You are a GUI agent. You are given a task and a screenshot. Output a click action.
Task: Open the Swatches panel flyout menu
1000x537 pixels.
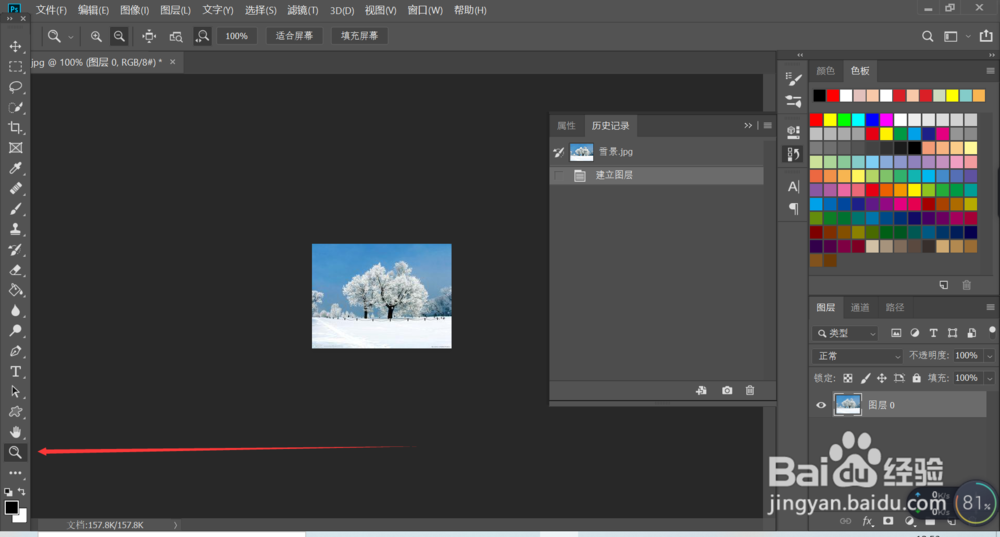click(990, 71)
